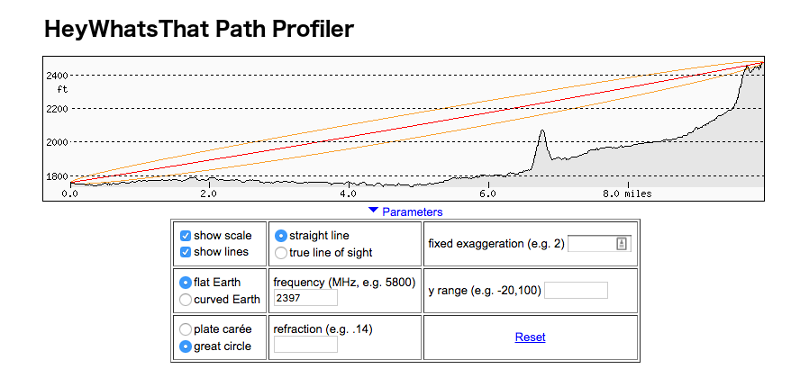Click the fixed exaggeration (e.g. 2) label
The image size is (800, 387).
496,244
